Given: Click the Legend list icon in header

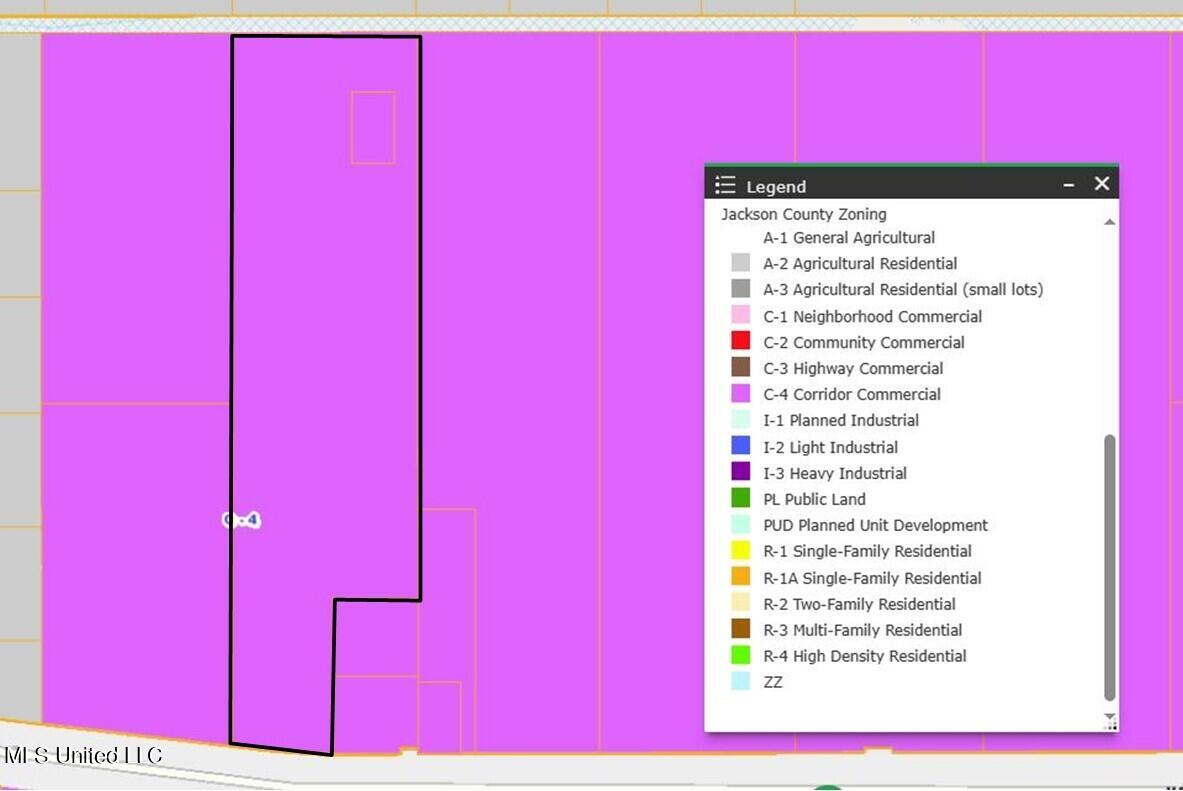Looking at the screenshot, I should coord(725,185).
